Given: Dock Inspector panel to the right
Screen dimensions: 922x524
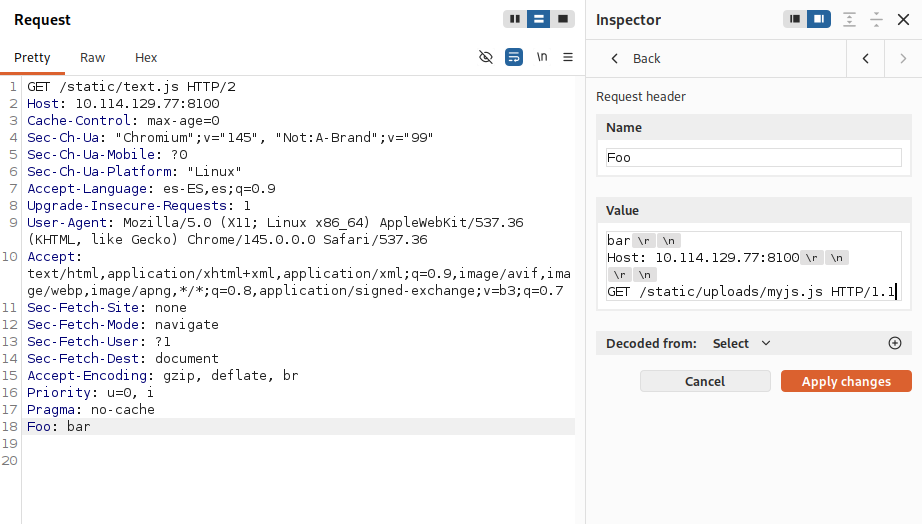Looking at the screenshot, I should pyautogui.click(x=819, y=19).
